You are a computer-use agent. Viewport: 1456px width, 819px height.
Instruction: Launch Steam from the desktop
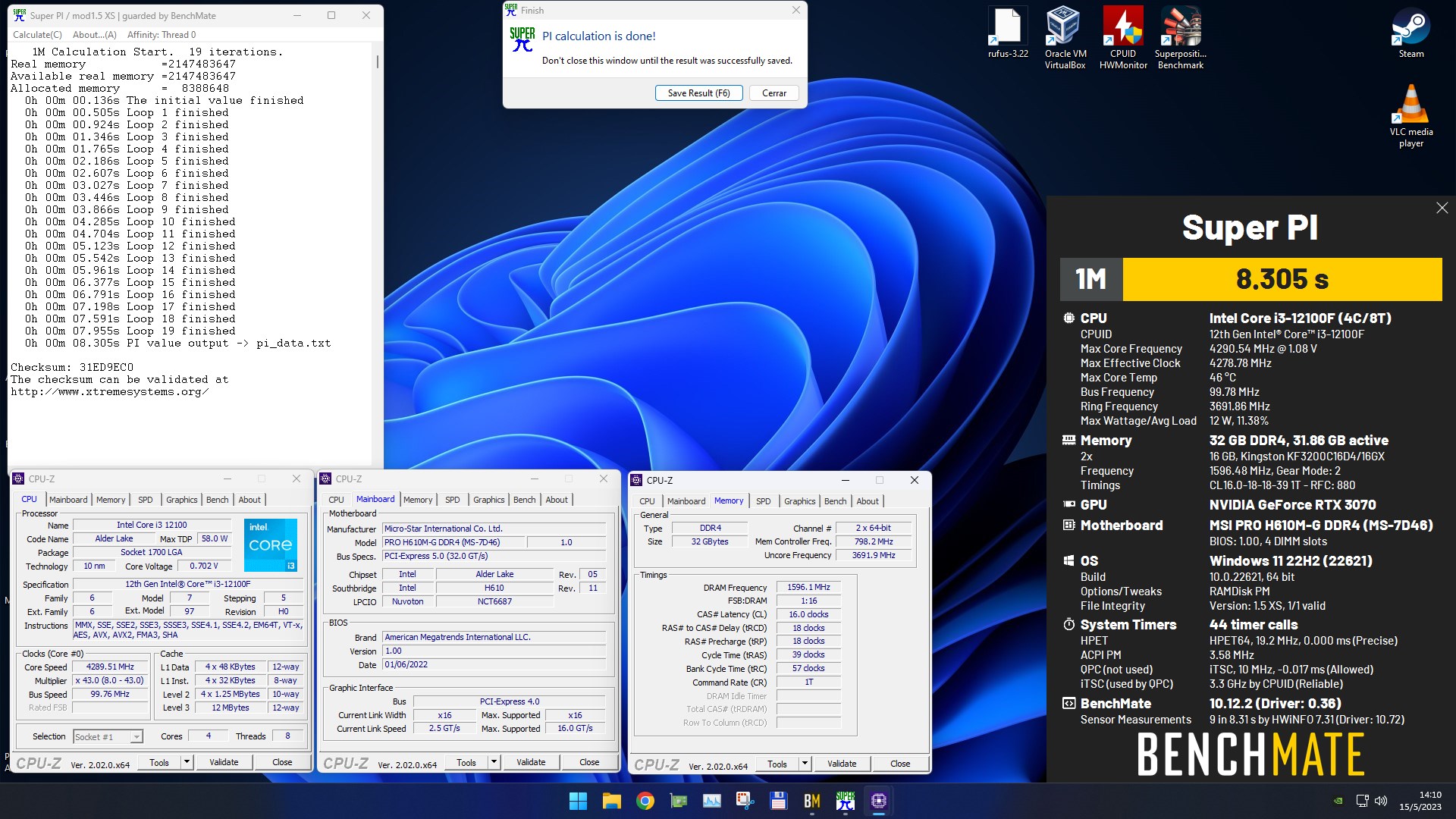click(1411, 33)
